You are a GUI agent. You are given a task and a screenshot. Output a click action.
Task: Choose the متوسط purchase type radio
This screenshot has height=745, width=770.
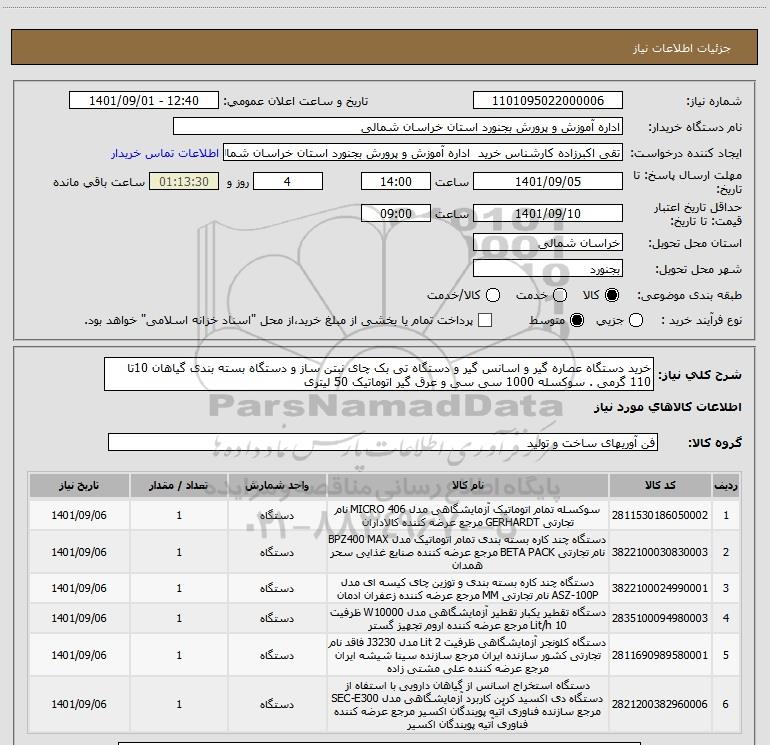pos(577,320)
